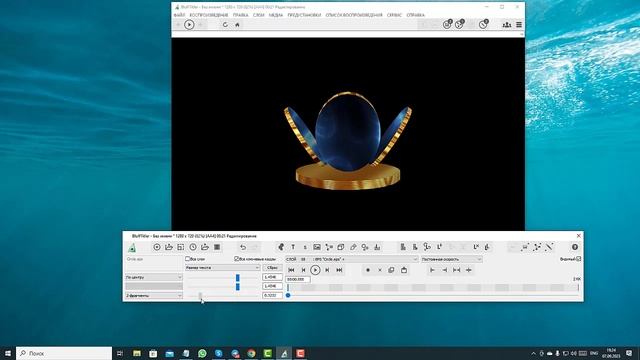Click the blue key frame marker on timeline
This screenshot has height=360, width=640.
click(x=288, y=295)
